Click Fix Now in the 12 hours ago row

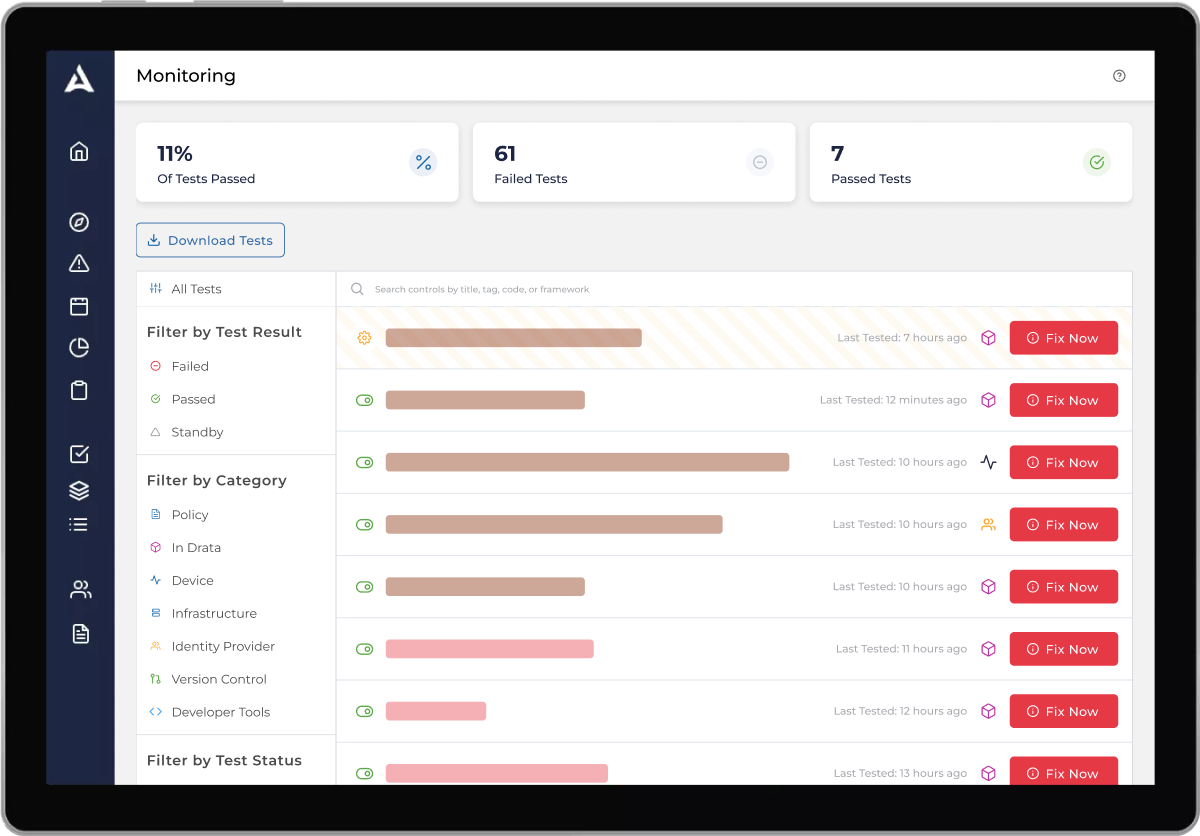1063,711
